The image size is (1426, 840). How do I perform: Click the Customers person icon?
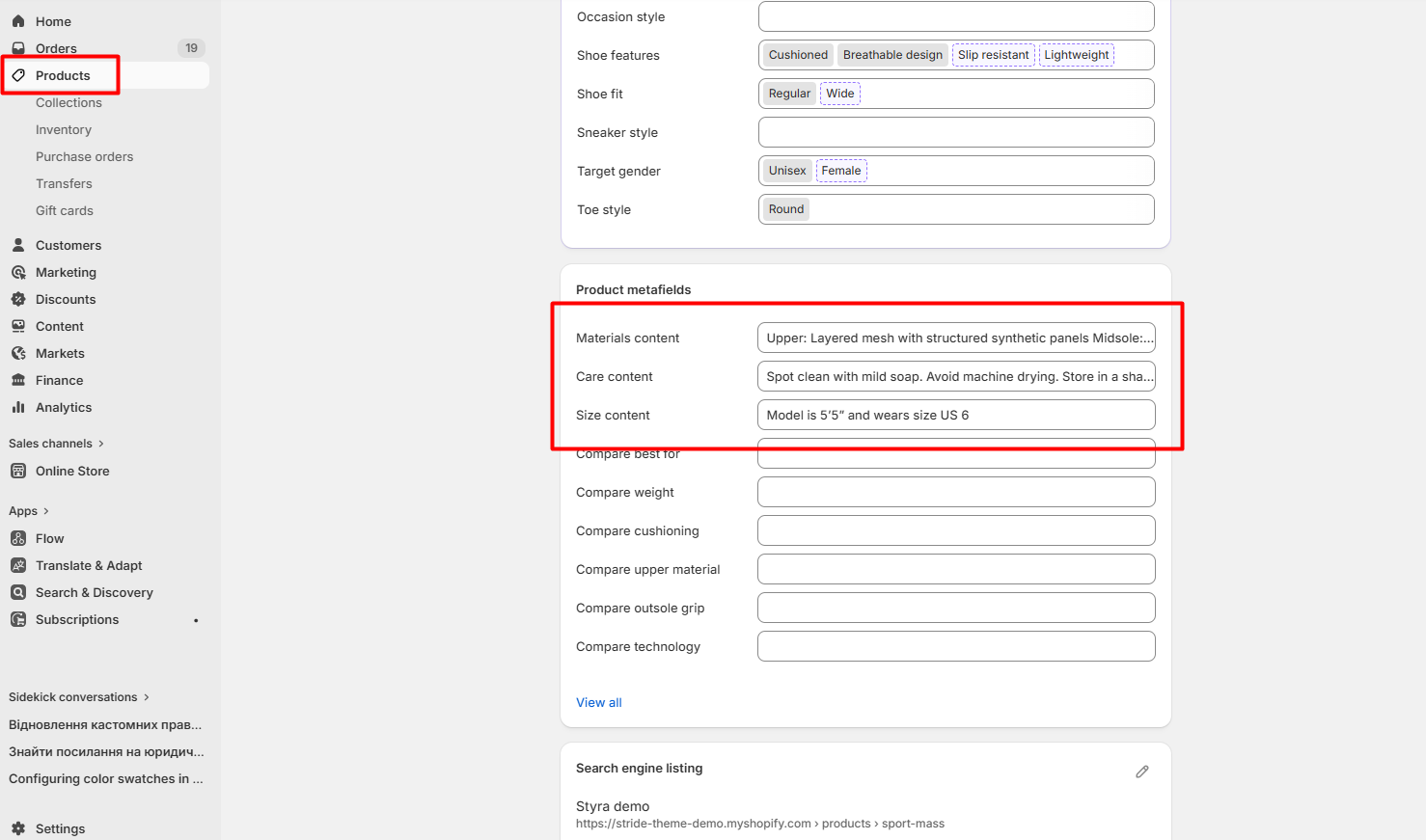pos(18,245)
